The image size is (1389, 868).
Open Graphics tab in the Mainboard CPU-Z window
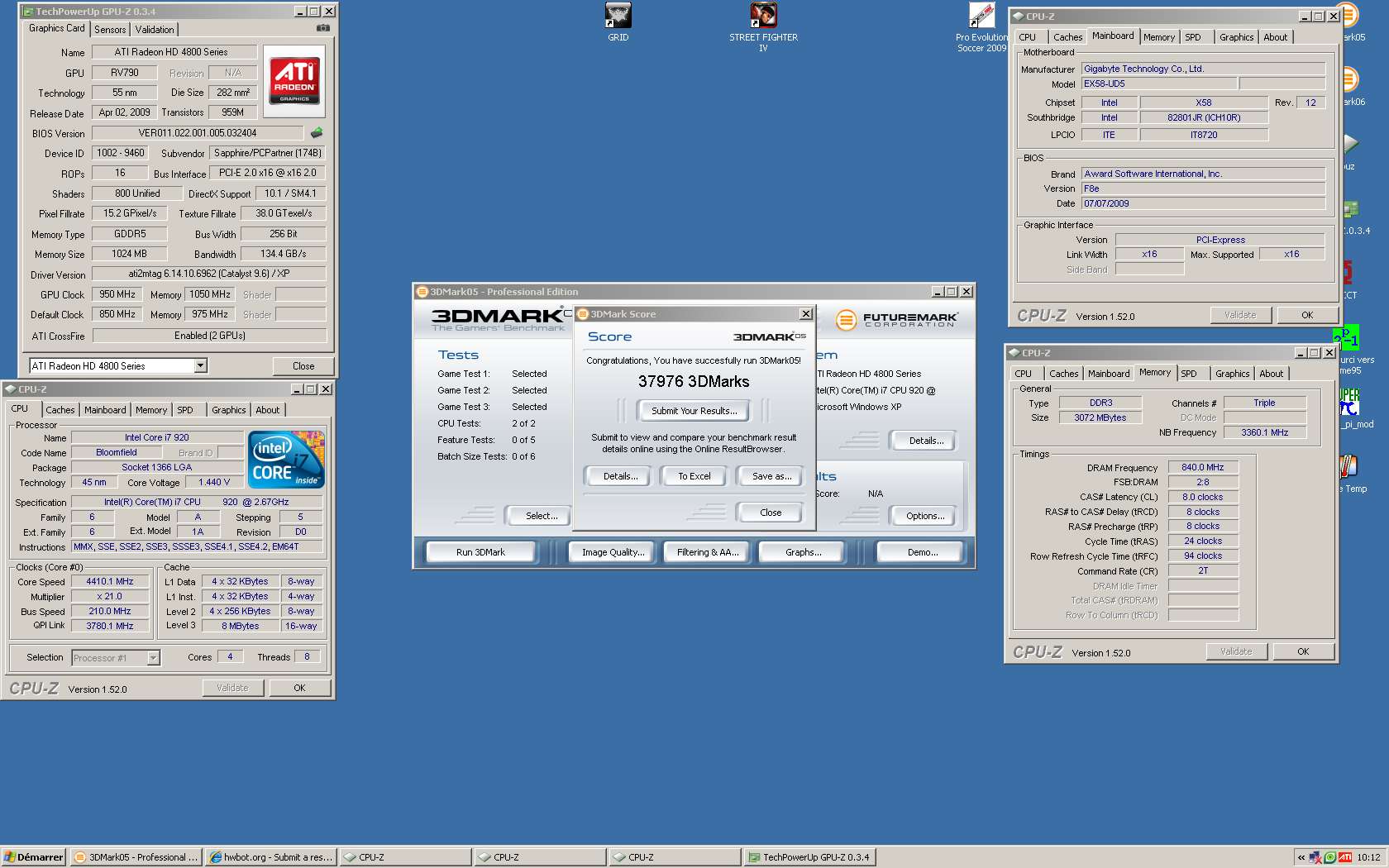click(1236, 37)
